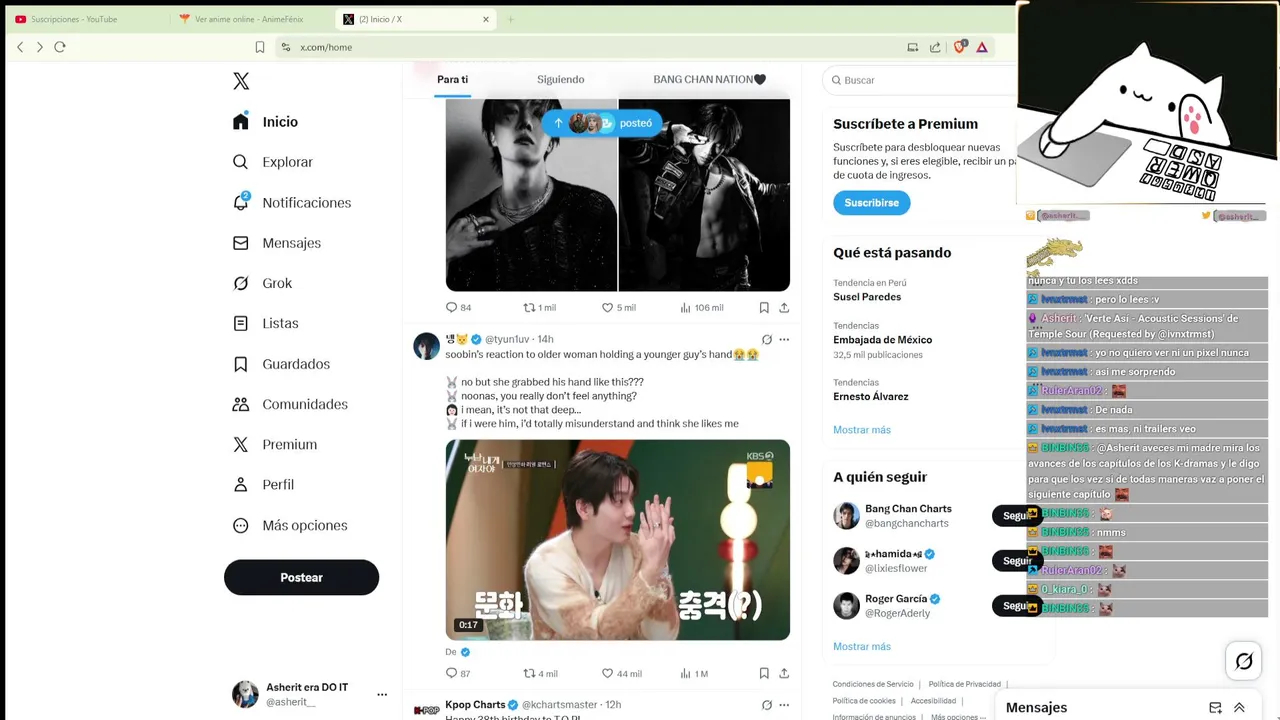Click Mostrar más under trends
1280x720 pixels.
coord(862,430)
